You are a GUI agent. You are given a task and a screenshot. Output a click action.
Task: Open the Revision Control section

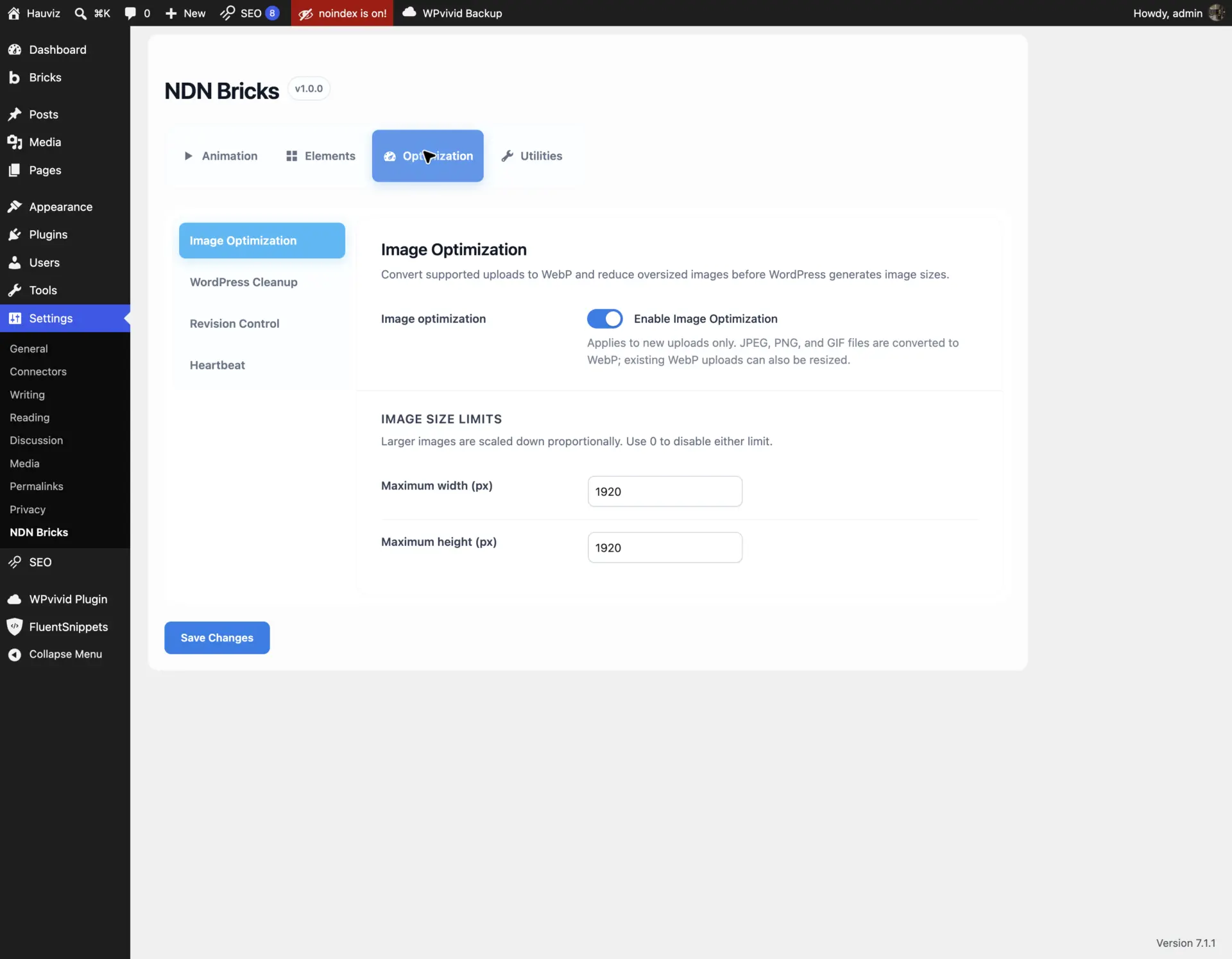[x=262, y=324]
